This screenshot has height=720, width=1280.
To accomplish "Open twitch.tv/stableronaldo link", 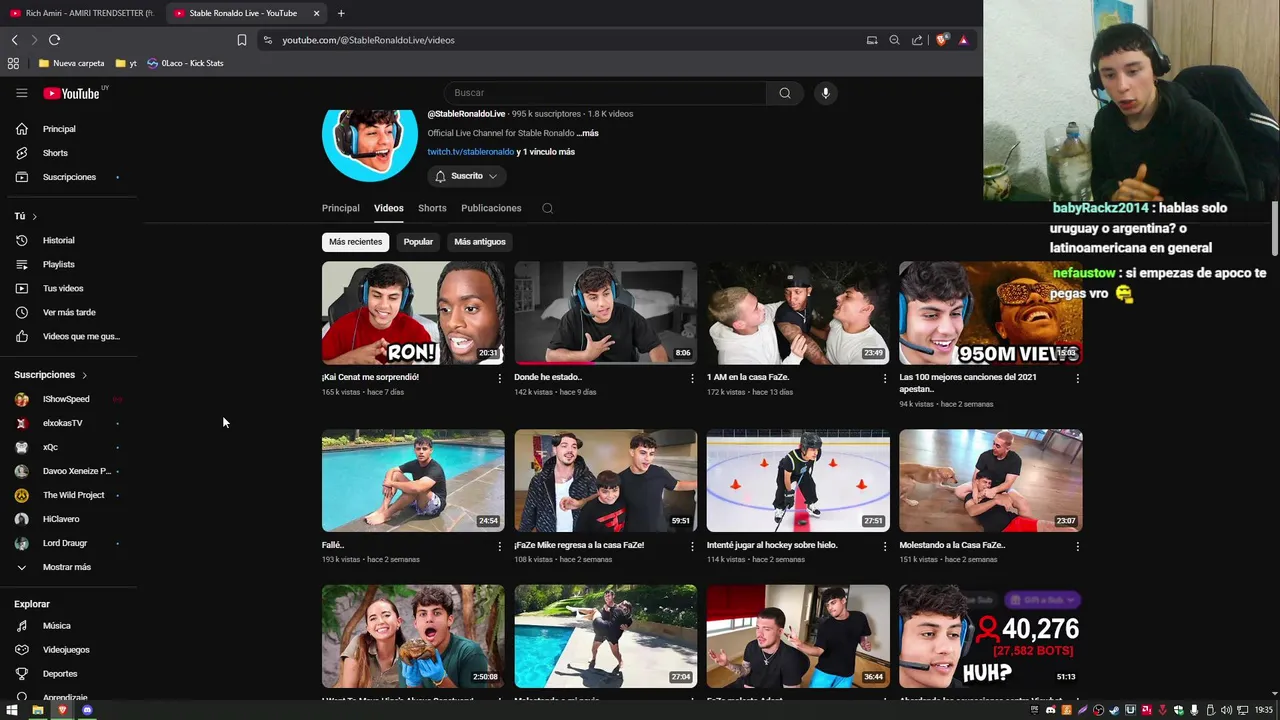I will point(471,152).
